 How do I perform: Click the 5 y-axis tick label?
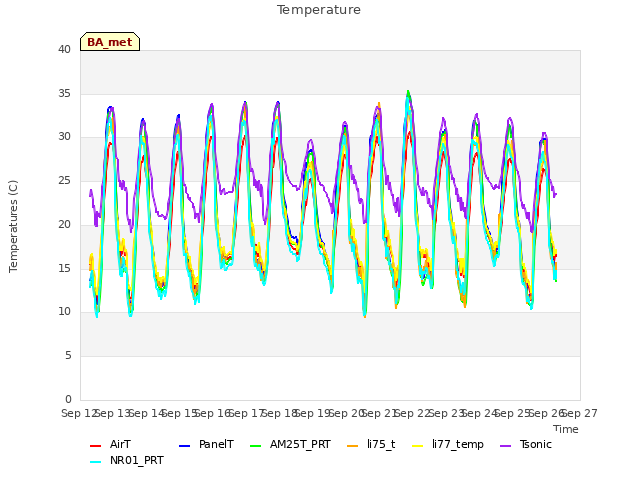tap(68, 356)
